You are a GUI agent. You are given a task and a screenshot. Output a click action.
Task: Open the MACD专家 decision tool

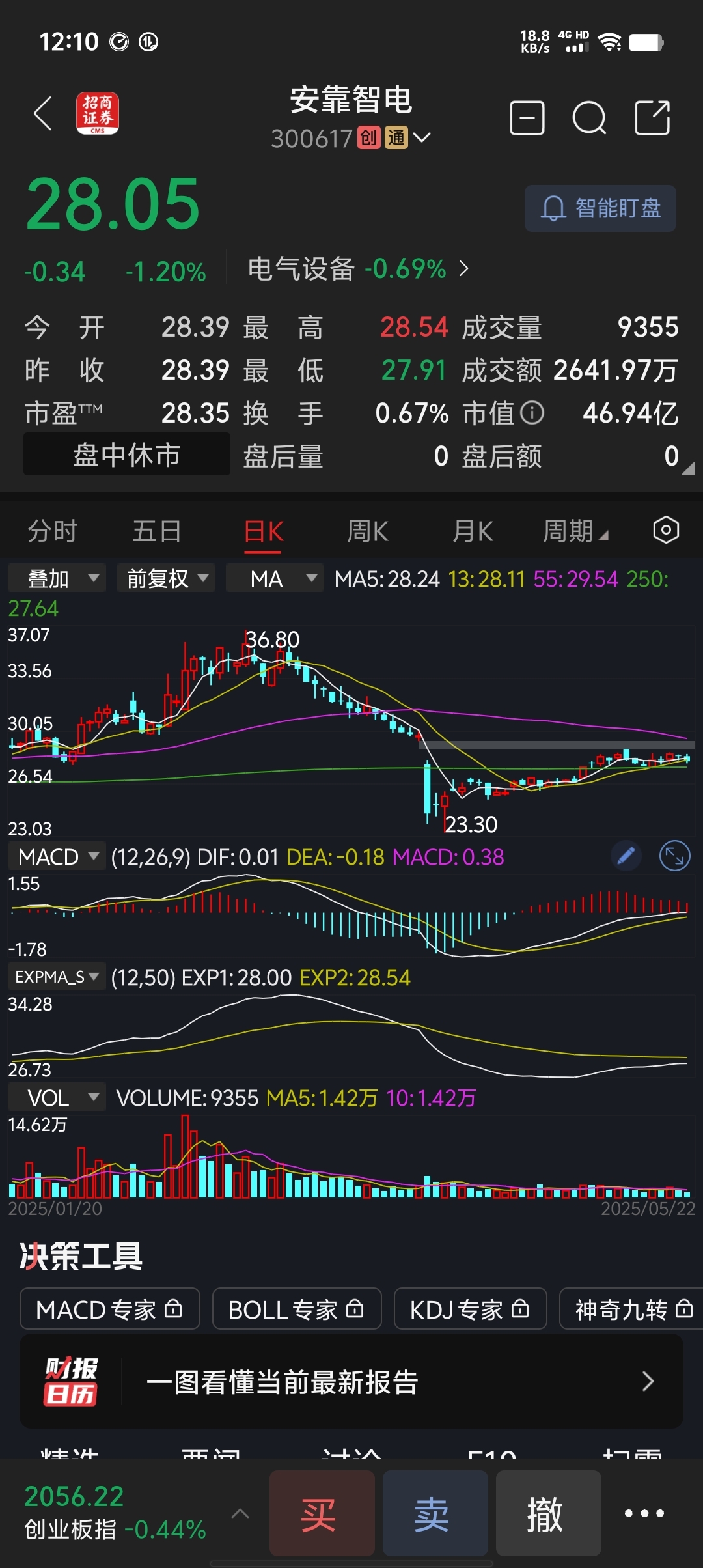click(109, 1309)
